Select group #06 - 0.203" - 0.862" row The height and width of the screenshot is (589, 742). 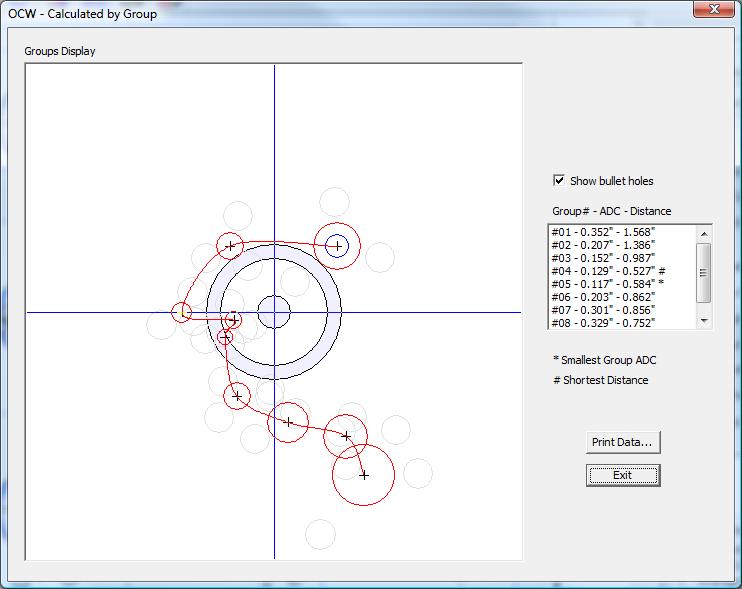pos(622,297)
